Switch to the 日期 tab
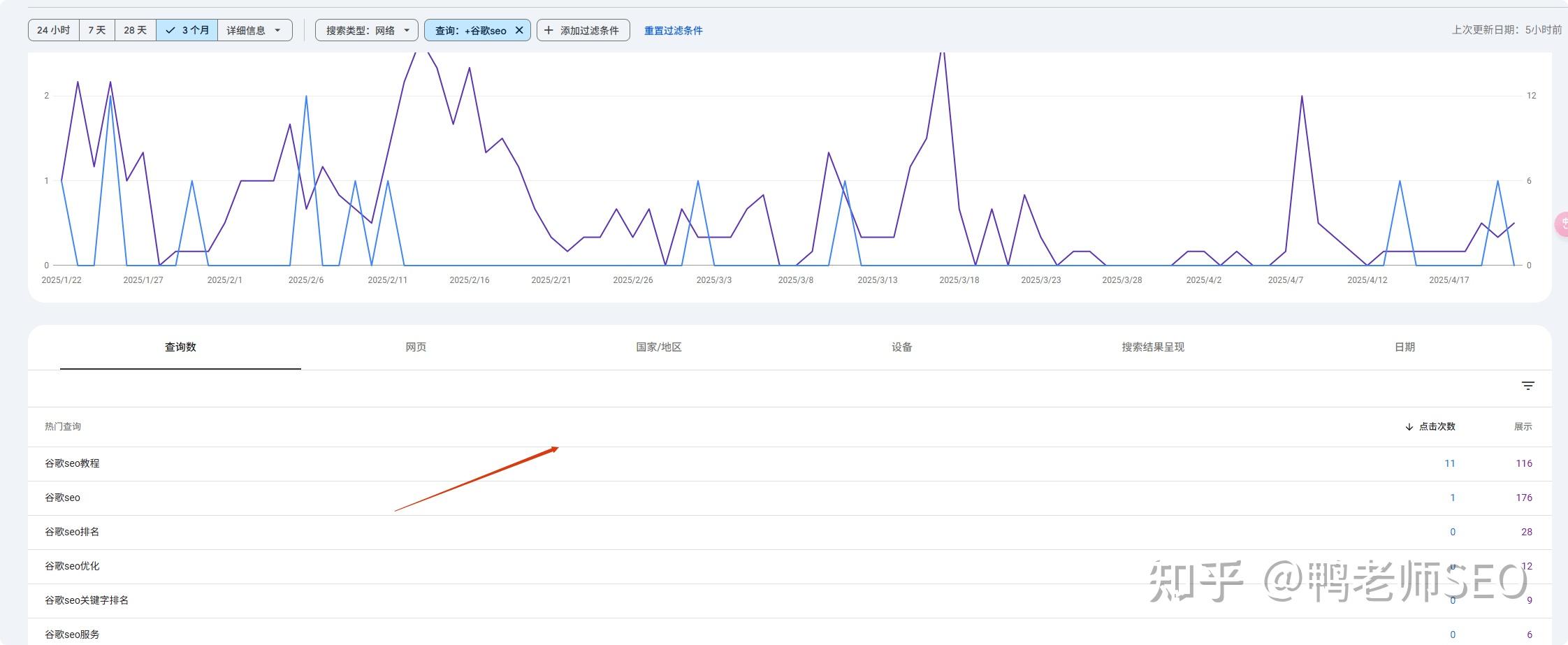Screen dimensions: 1568x645 pyautogui.click(x=1404, y=347)
